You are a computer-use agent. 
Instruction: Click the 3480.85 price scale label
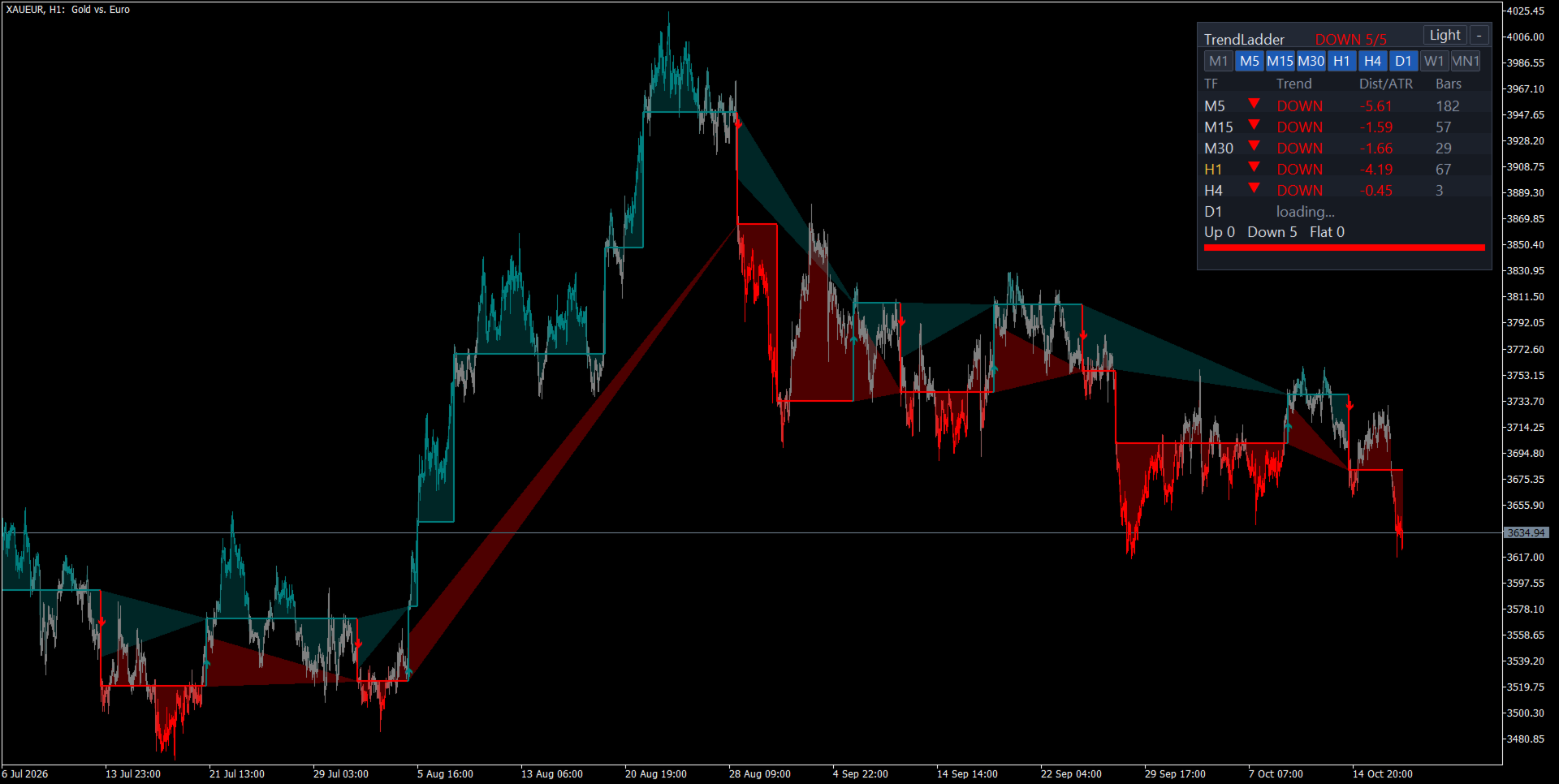(1526, 739)
